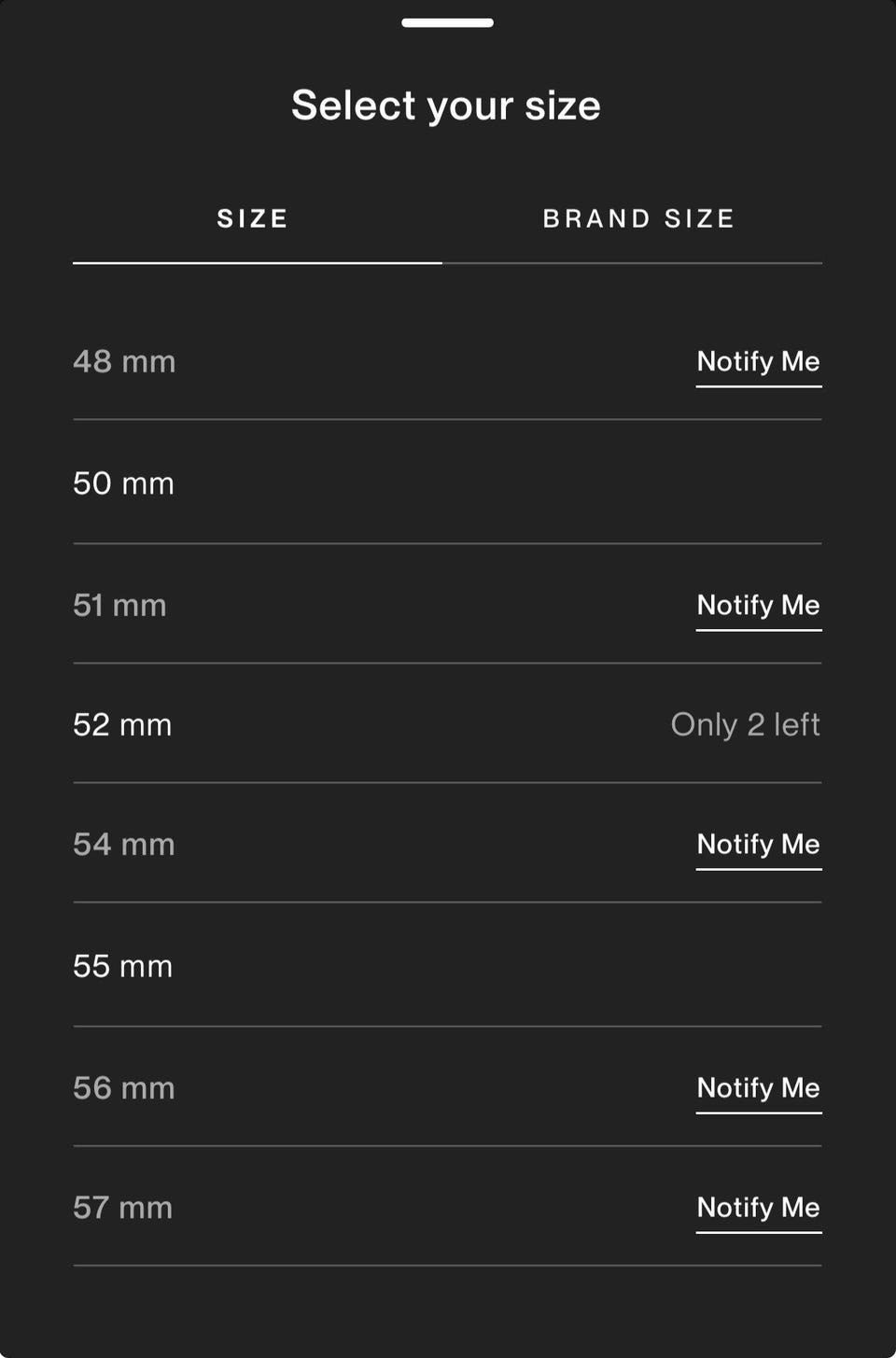Choose the 52 mm size row
This screenshot has height=1358, width=896.
[447, 724]
